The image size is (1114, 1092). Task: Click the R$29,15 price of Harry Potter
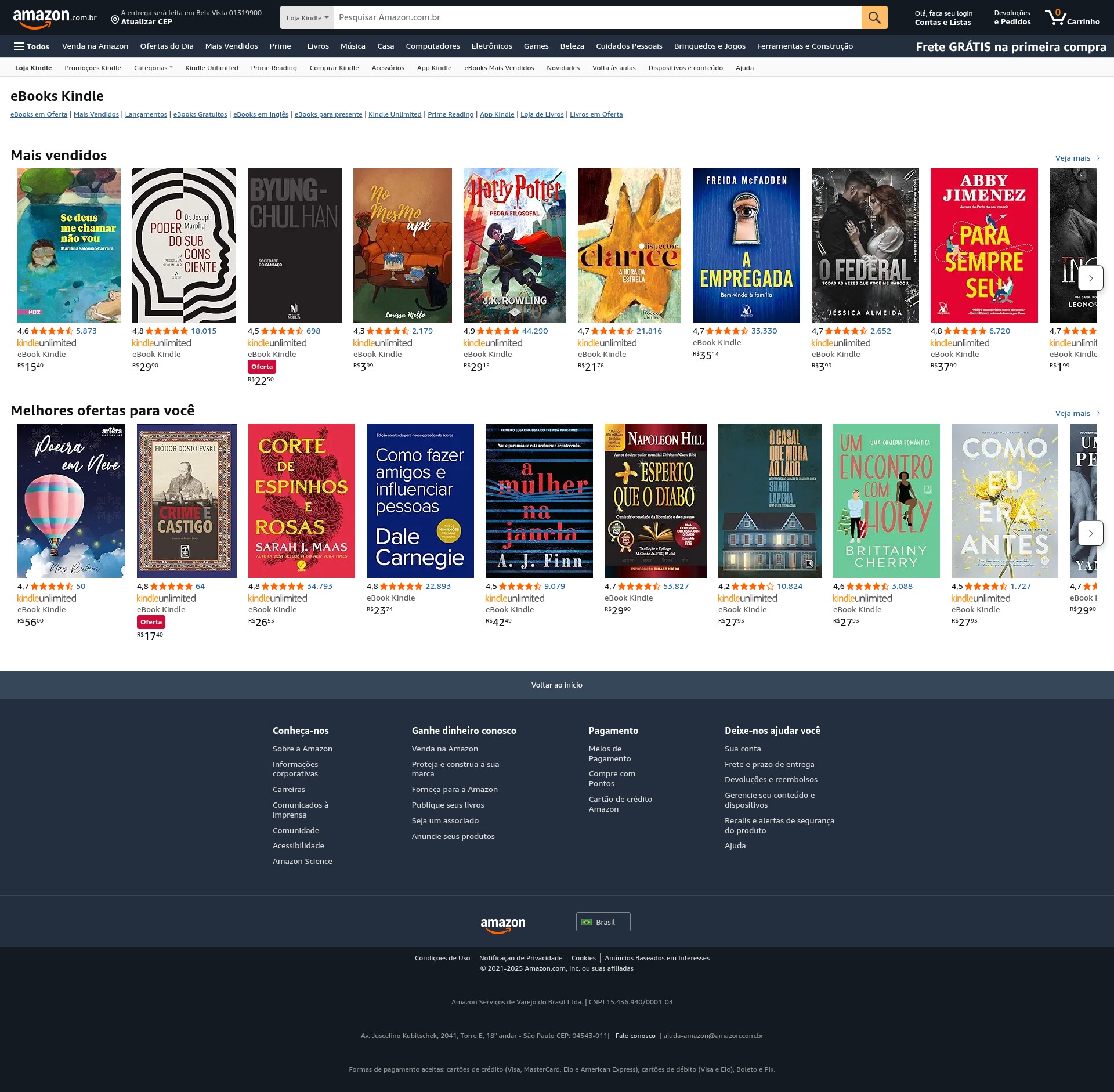[476, 367]
